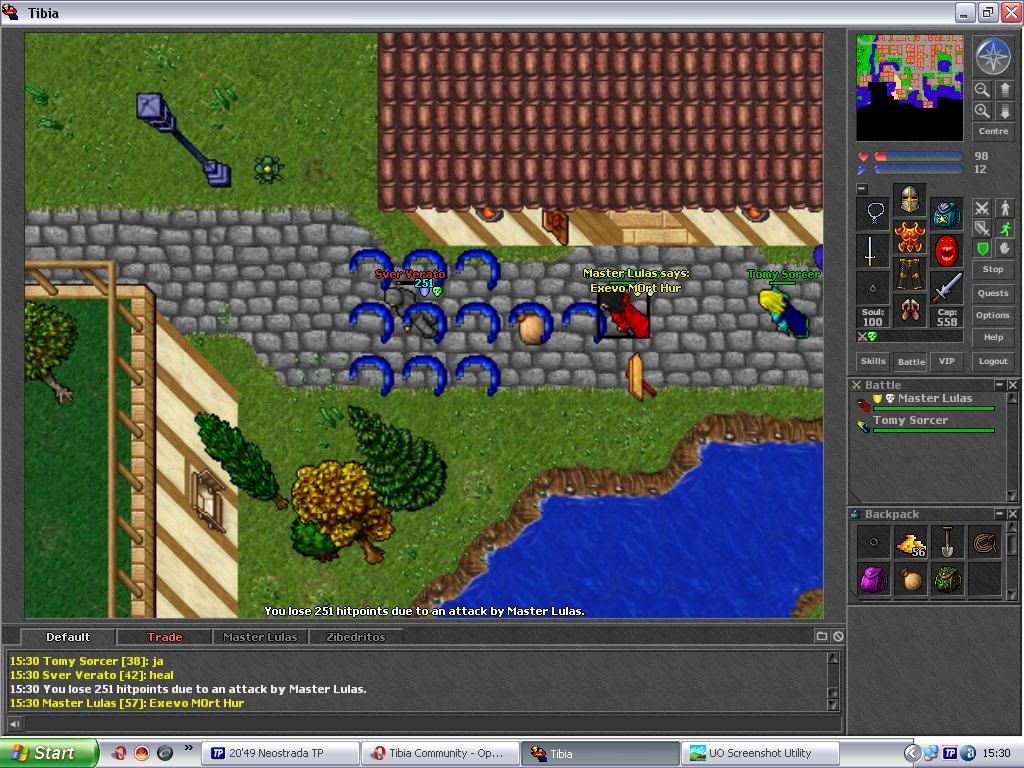This screenshot has height=768, width=1024.
Task: Open the Help menu
Action: tap(993, 338)
